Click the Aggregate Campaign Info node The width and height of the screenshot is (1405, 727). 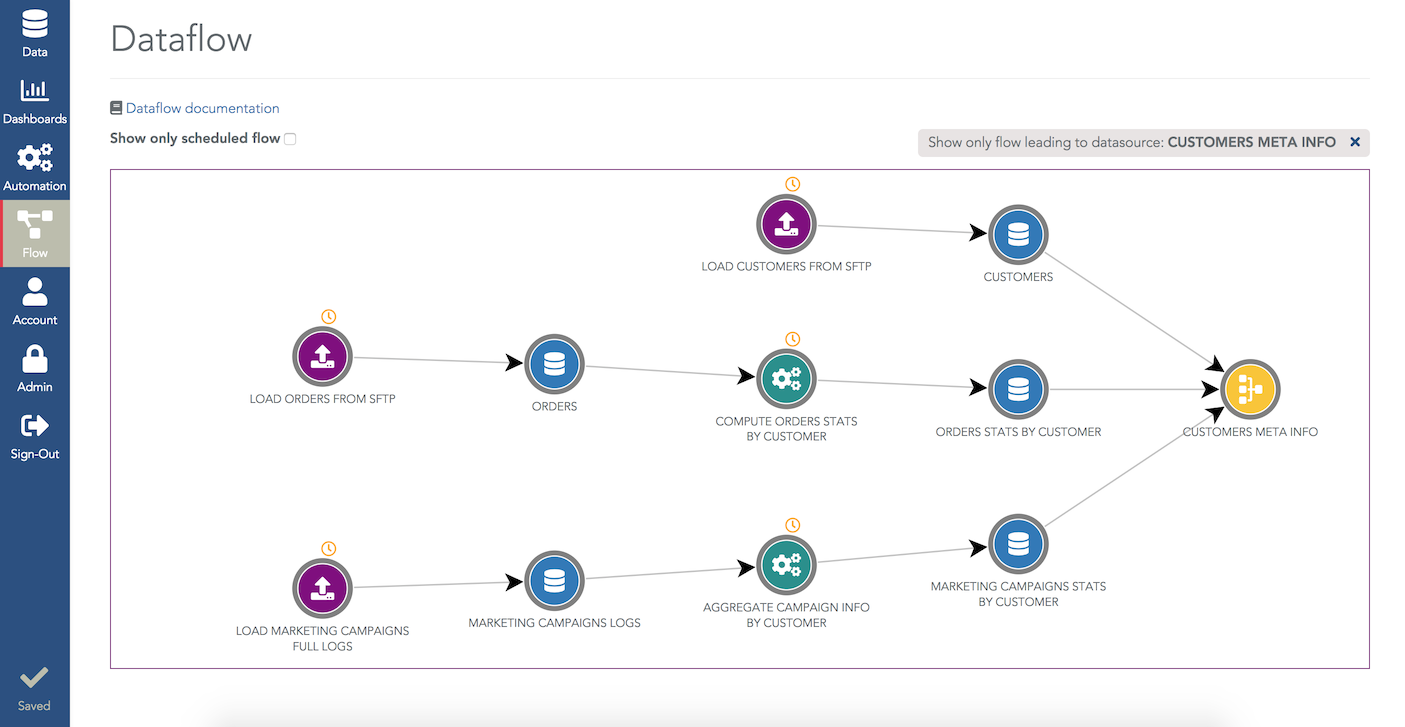tap(786, 565)
